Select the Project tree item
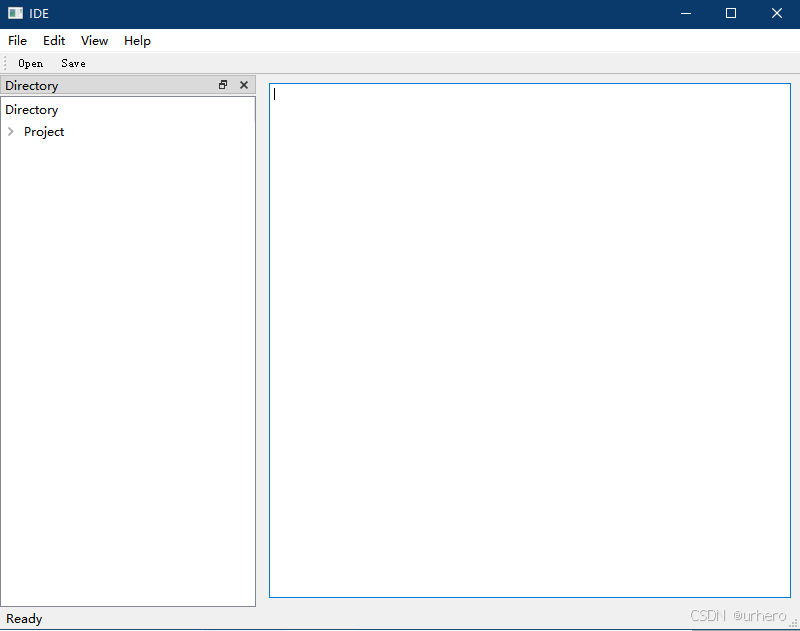 [44, 132]
